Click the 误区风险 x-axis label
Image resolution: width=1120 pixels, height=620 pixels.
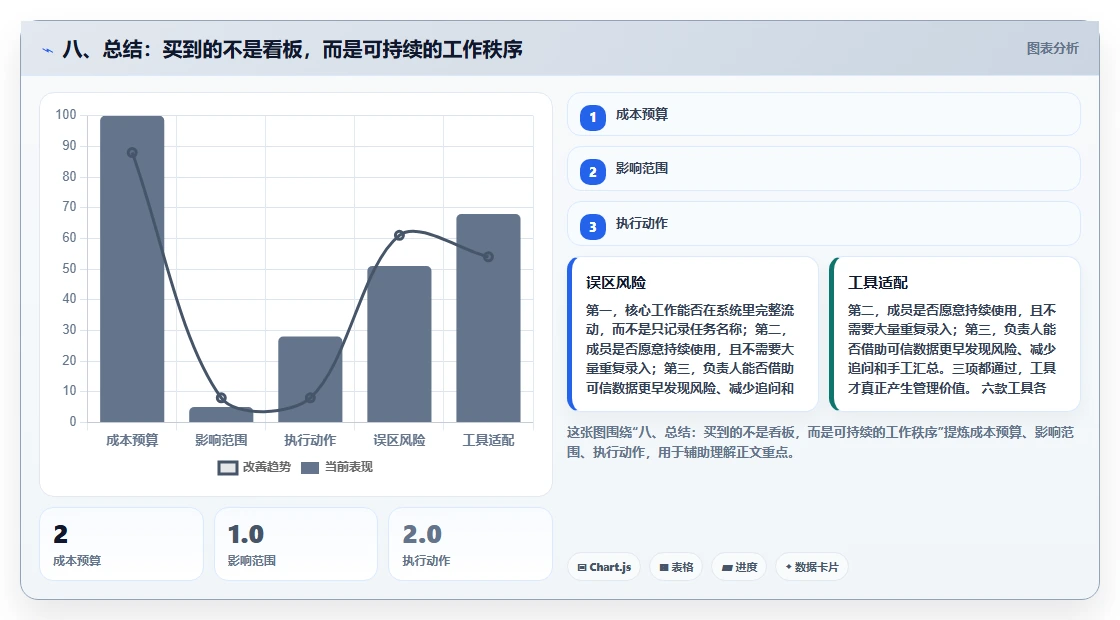click(x=399, y=441)
